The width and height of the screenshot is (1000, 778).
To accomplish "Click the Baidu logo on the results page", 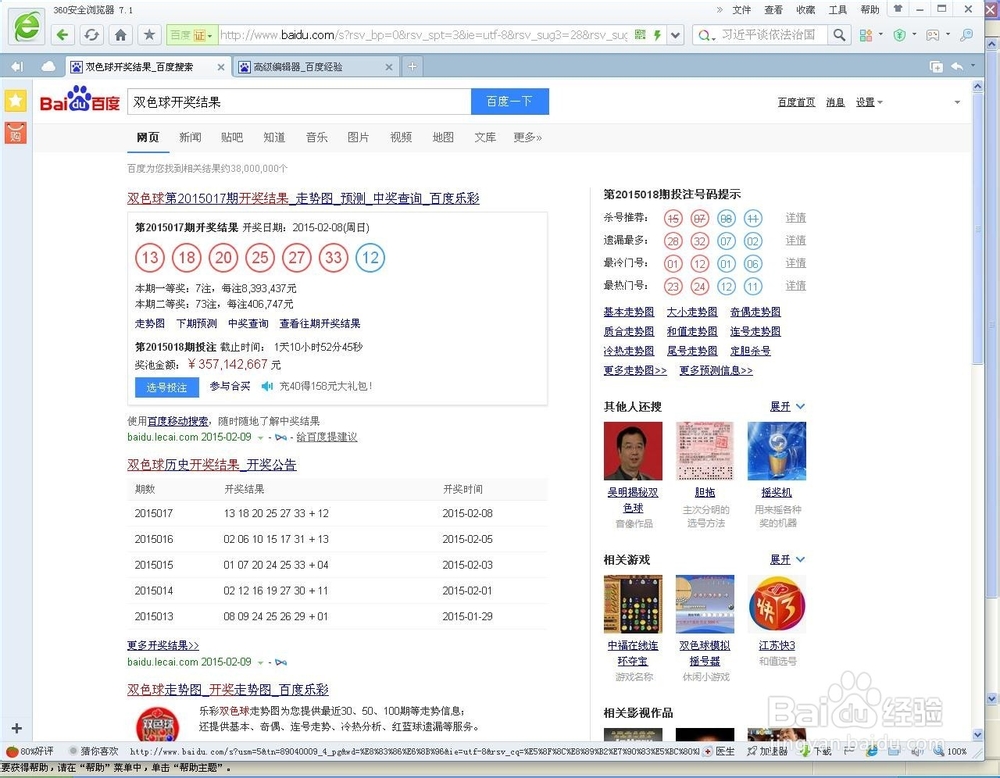I will [79, 100].
